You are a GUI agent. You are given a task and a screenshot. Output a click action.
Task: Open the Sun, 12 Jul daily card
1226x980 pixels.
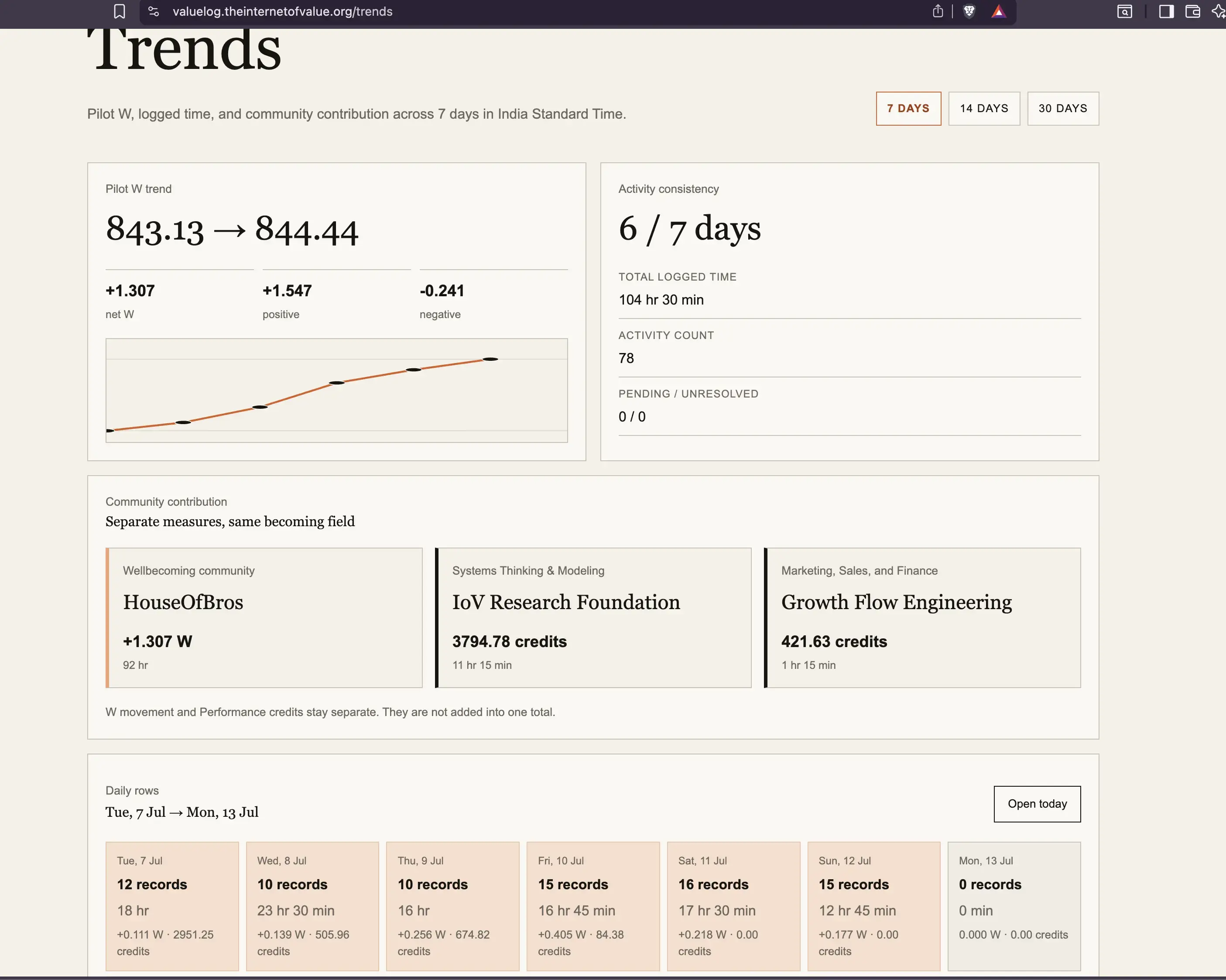(x=873, y=906)
